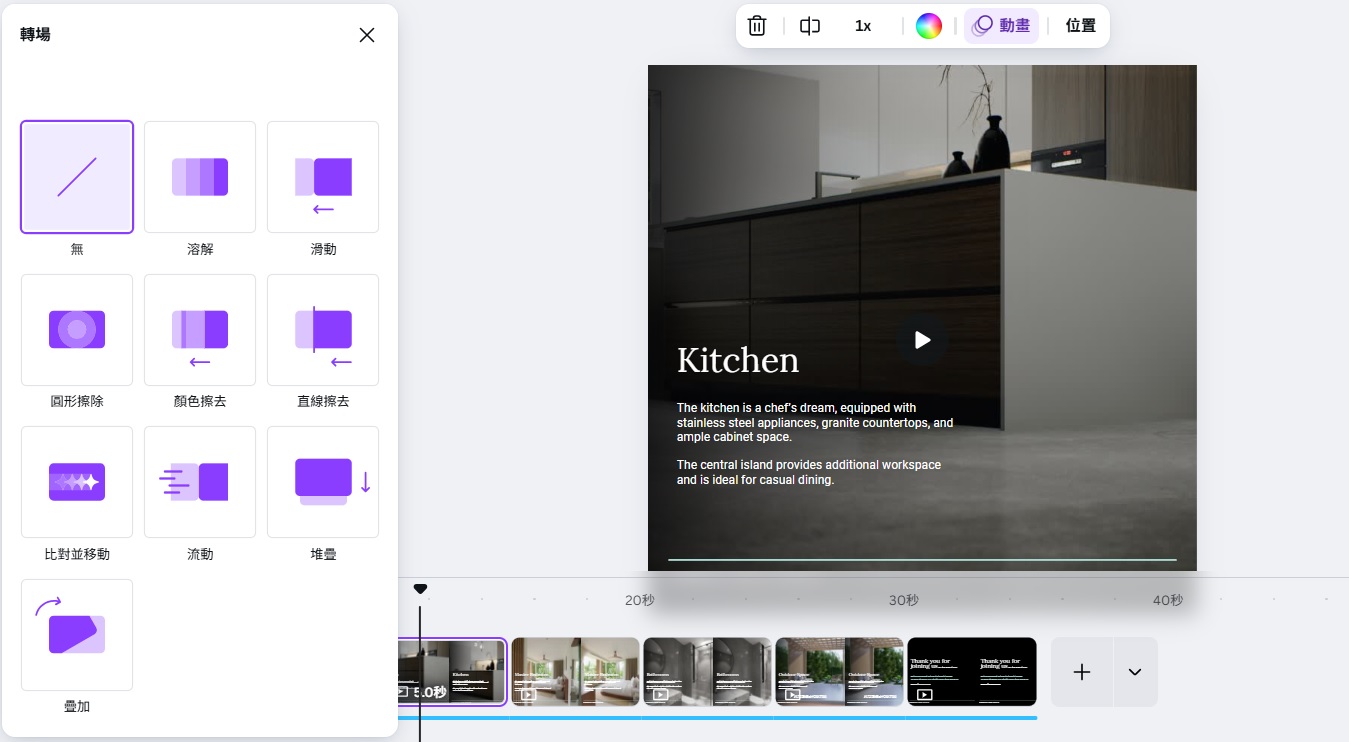Apply the 堆疊 stack transition
Image resolution: width=1349 pixels, height=742 pixels.
click(x=323, y=482)
